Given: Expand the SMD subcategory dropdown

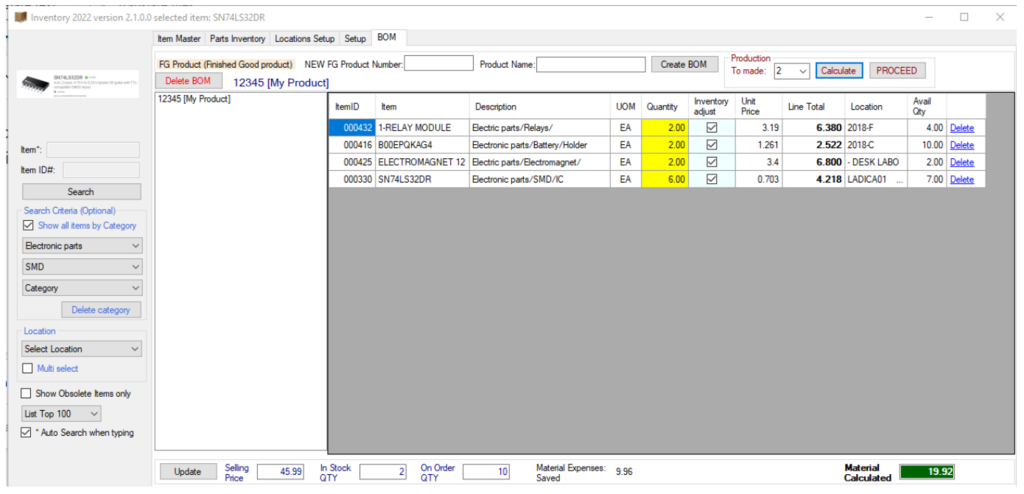Looking at the screenshot, I should click(82, 267).
